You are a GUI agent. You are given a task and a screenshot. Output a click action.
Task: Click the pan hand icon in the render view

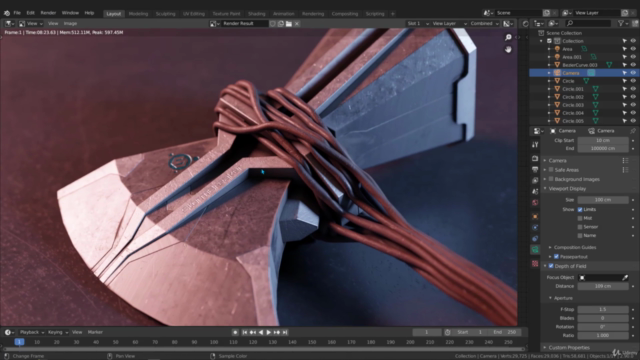click(508, 49)
